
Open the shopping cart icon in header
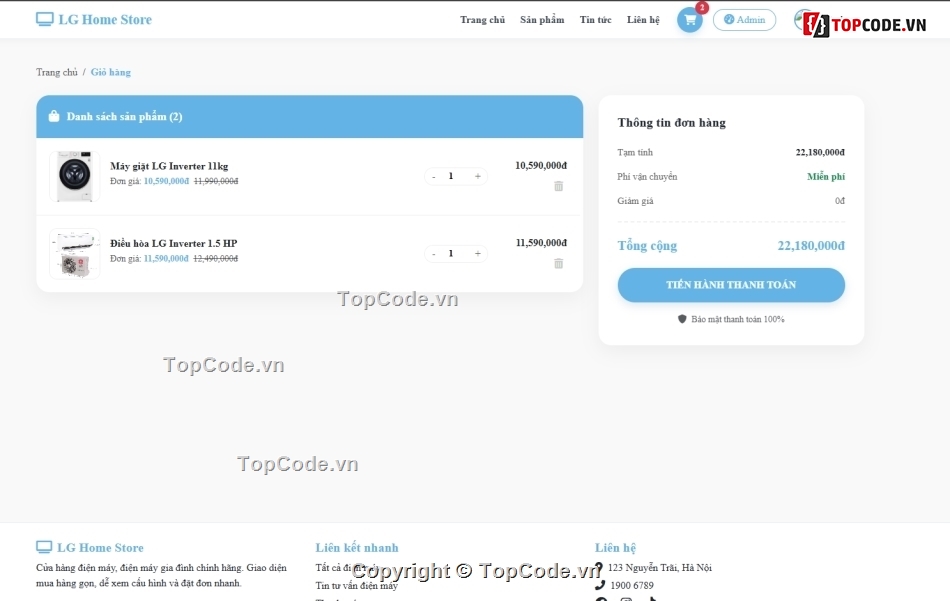(689, 20)
